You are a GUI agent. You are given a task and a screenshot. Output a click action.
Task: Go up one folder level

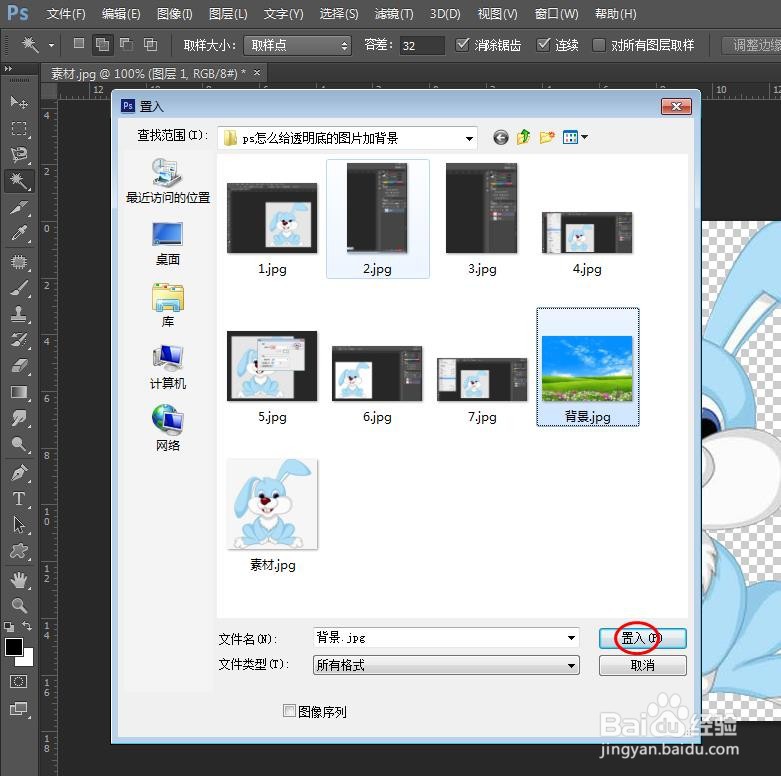pos(523,137)
